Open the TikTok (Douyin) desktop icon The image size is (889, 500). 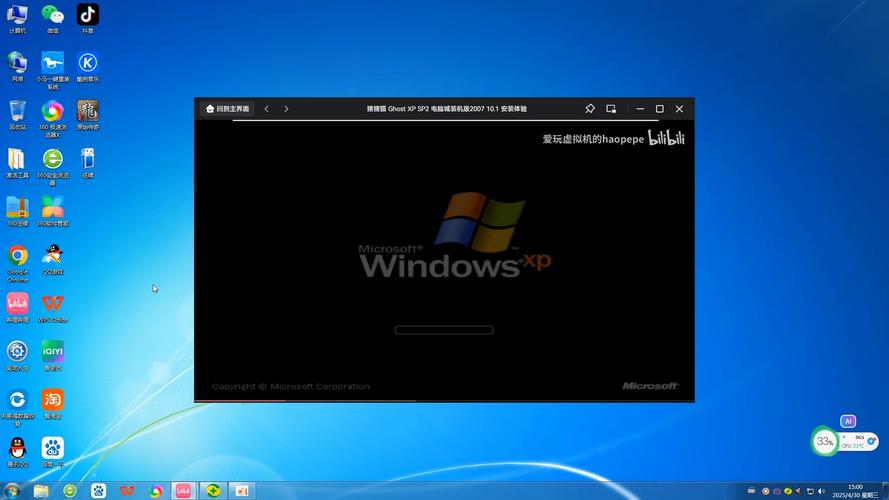[88, 19]
